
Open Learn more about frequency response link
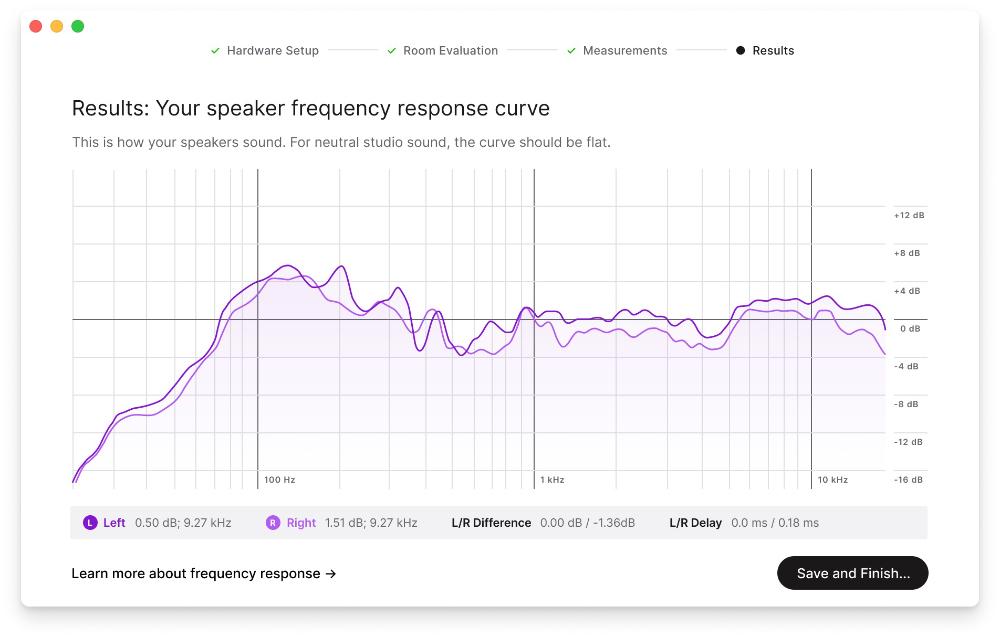tap(203, 574)
